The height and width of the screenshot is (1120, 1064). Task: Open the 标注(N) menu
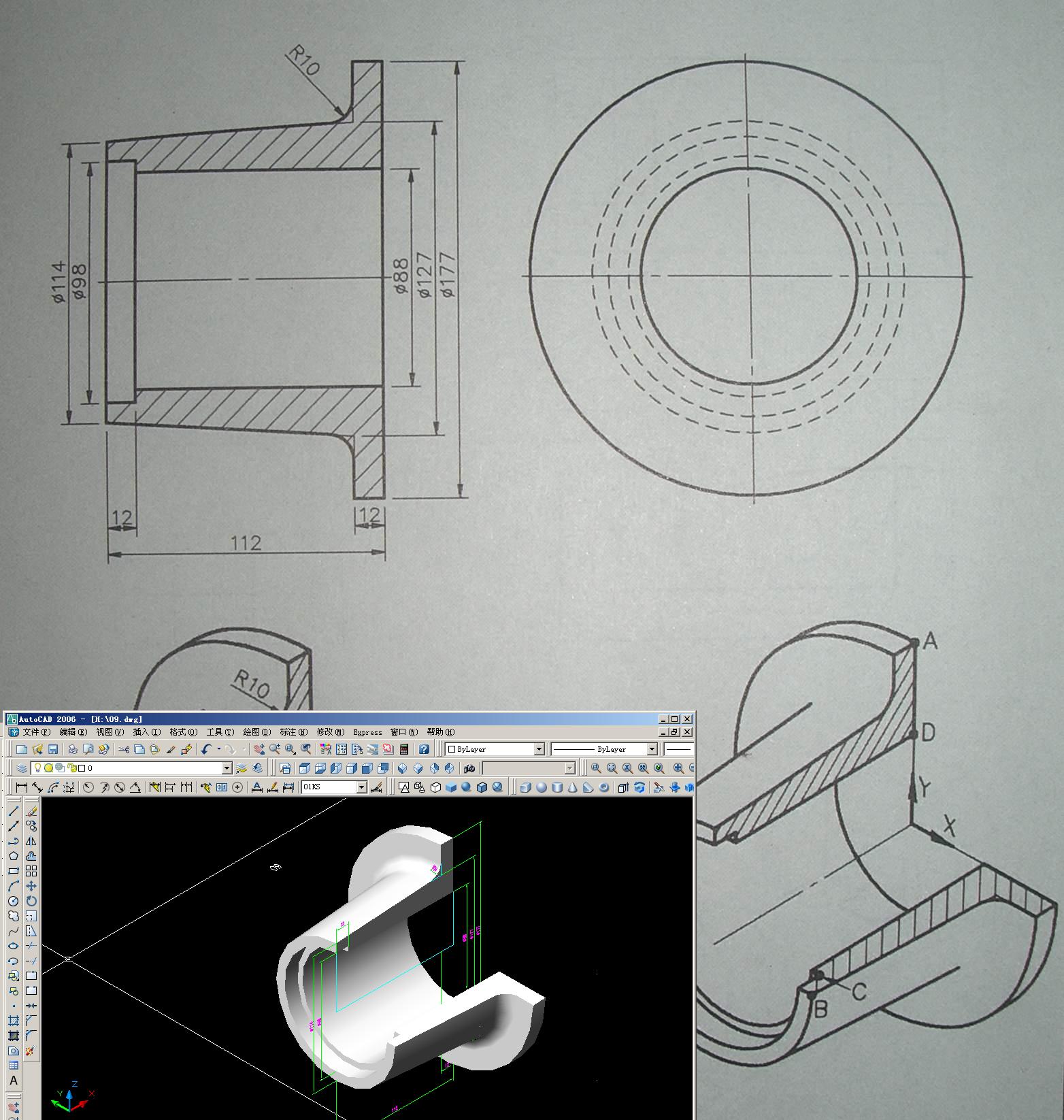coord(293,732)
